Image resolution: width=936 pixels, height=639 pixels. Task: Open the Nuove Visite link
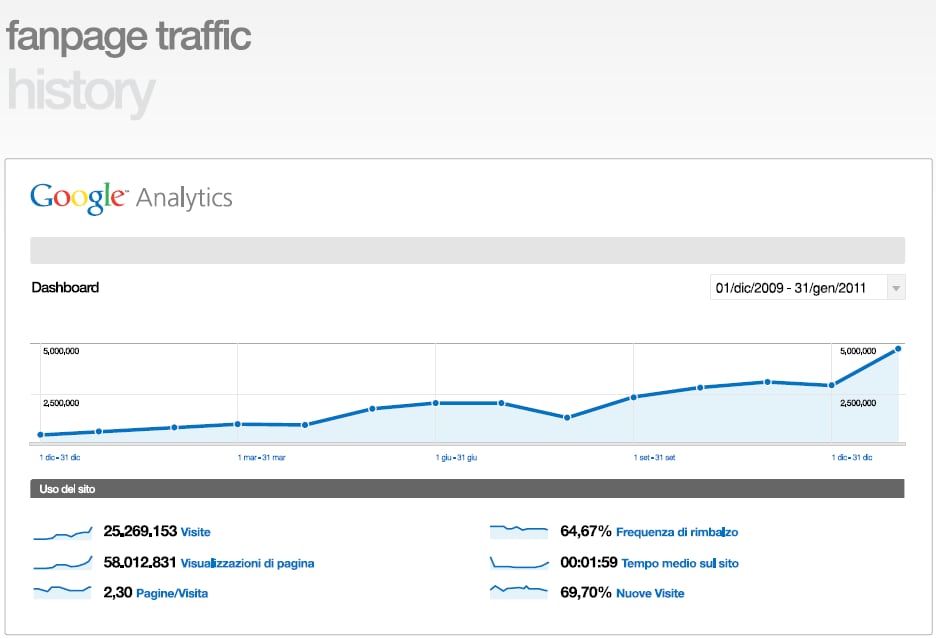(x=650, y=594)
